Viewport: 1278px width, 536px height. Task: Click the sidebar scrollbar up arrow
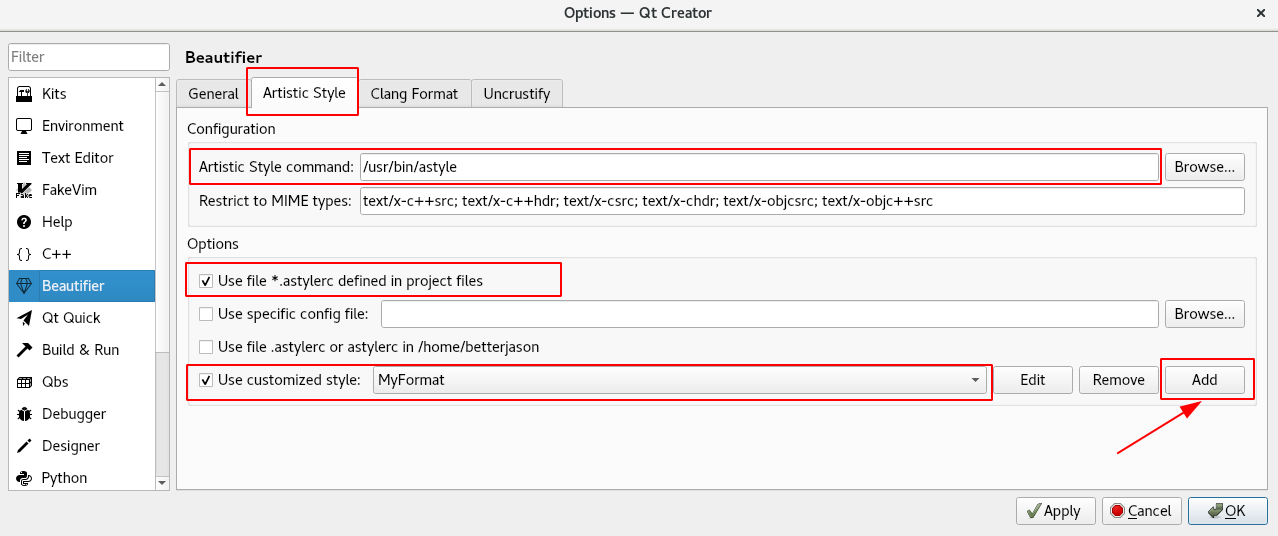(163, 85)
